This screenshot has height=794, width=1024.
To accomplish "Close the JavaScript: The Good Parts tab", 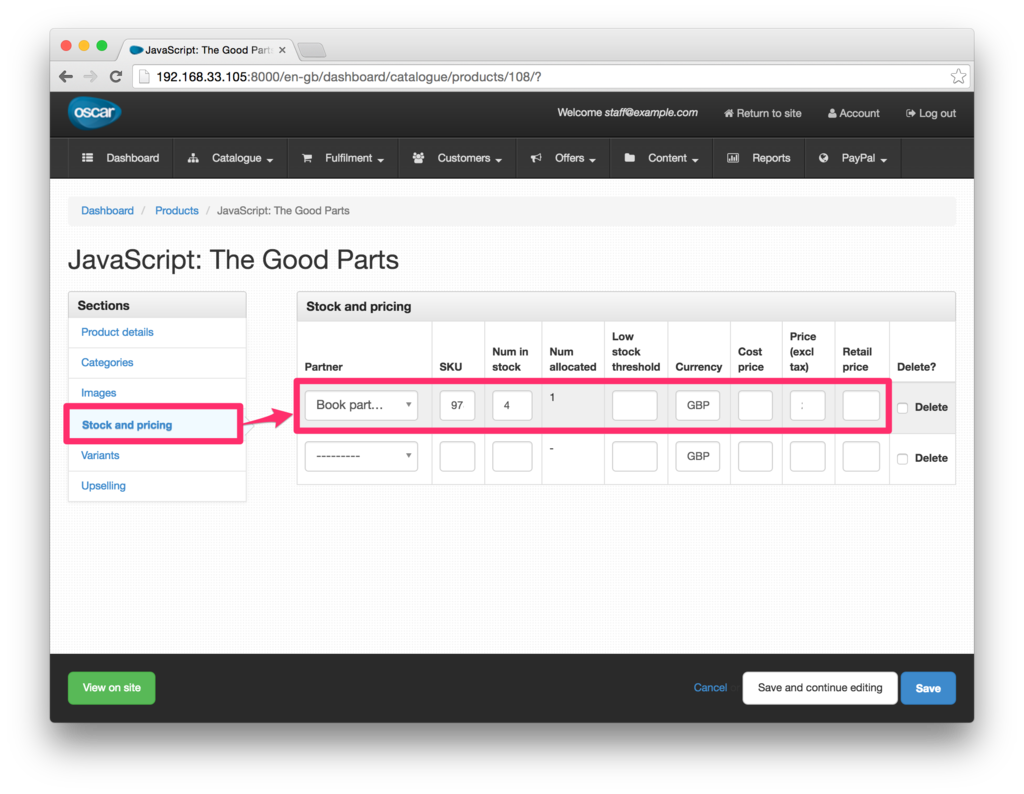I will point(282,50).
